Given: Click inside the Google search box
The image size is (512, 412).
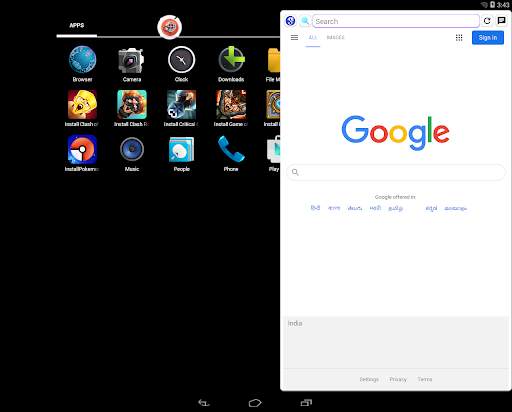Looking at the screenshot, I should pos(396,172).
